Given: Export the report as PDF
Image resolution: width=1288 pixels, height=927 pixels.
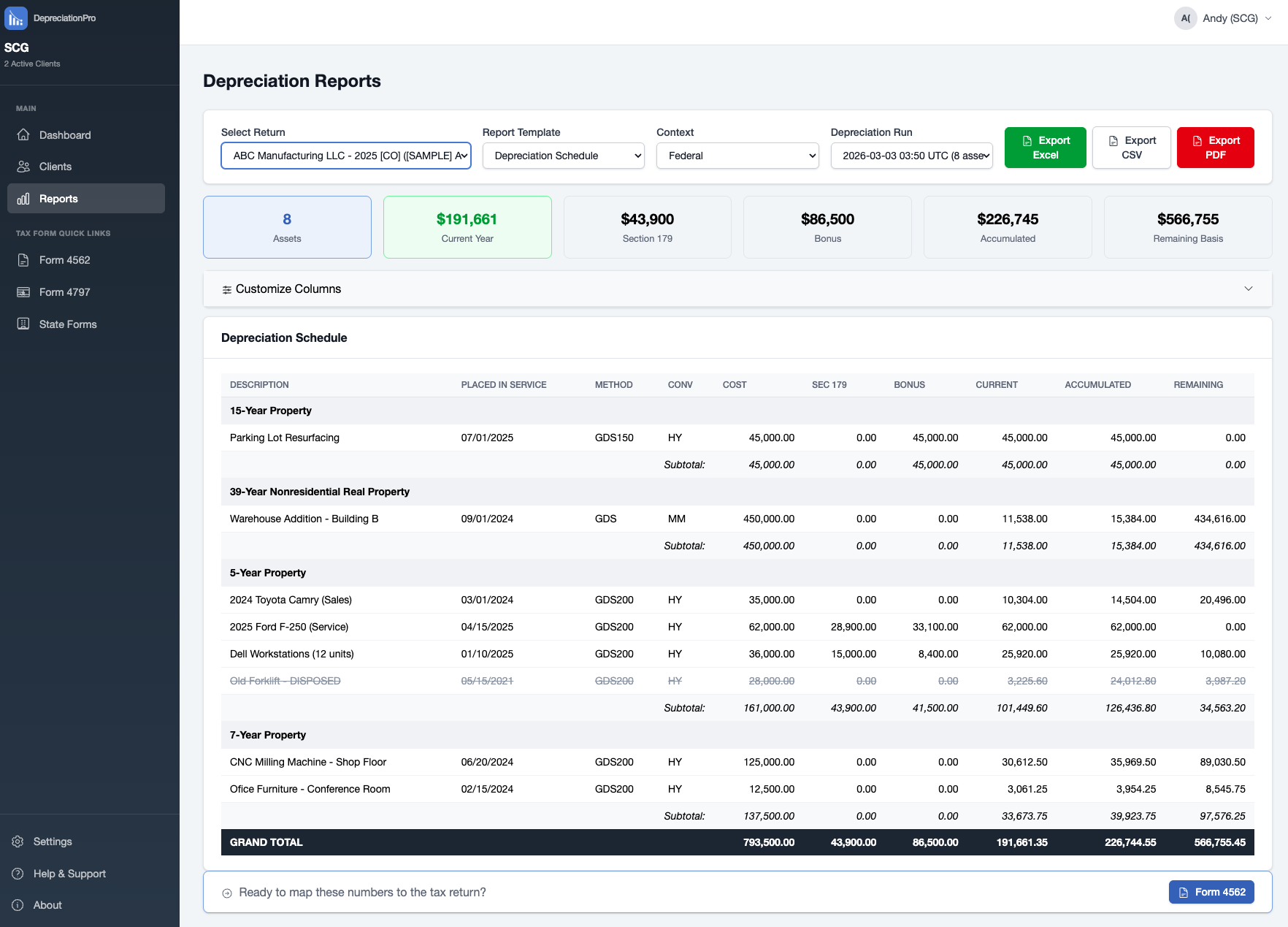Looking at the screenshot, I should (1215, 148).
